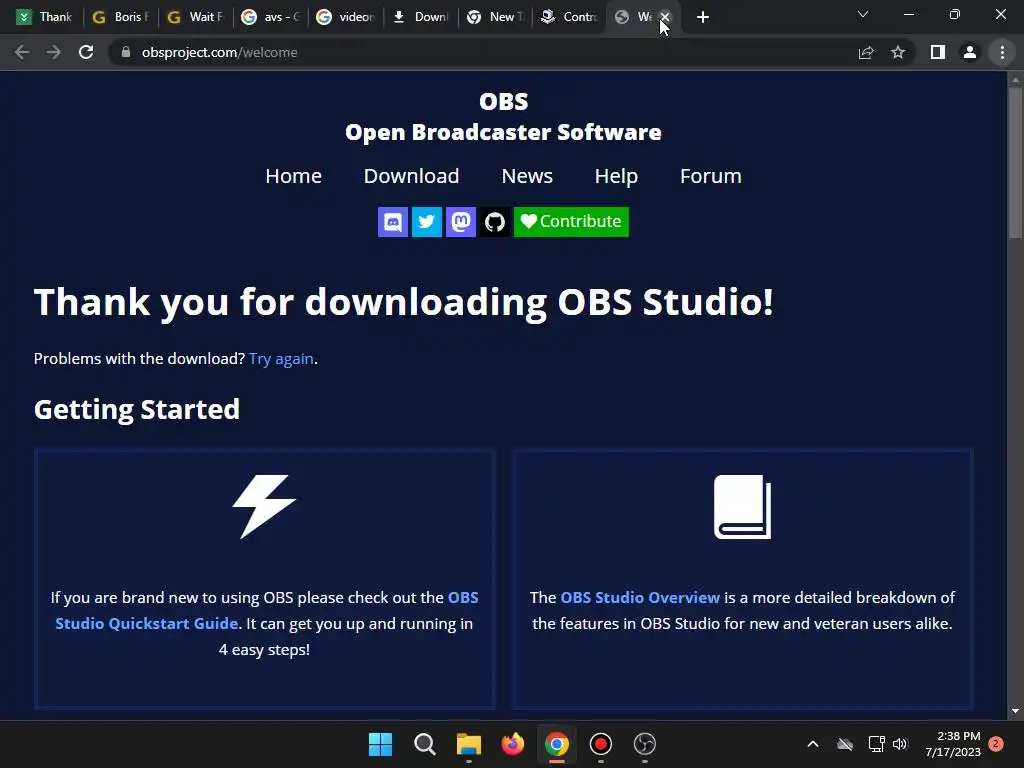Open the notifications badge showing 2
Image resolution: width=1024 pixels, height=768 pixels.
[x=996, y=744]
